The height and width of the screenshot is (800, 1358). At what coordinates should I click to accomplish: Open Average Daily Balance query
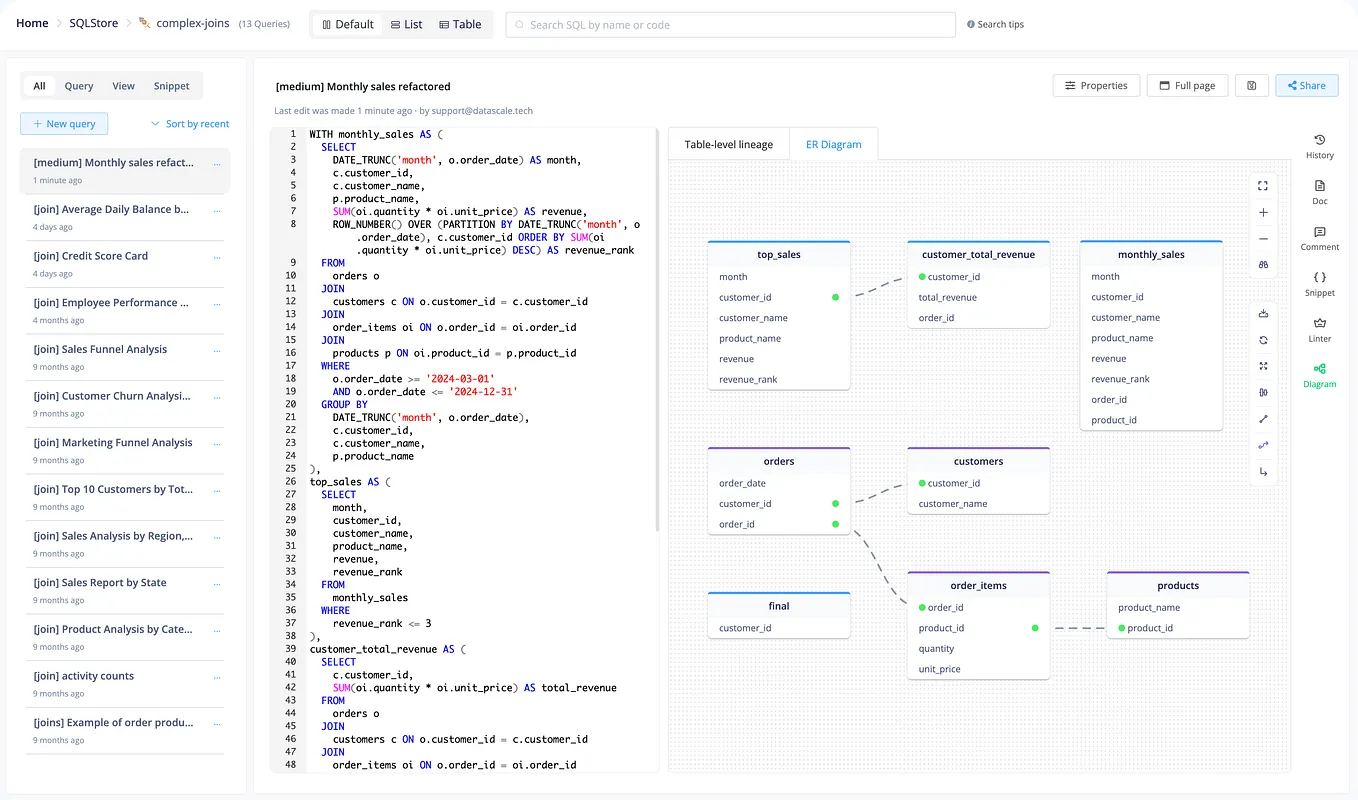click(x=125, y=217)
